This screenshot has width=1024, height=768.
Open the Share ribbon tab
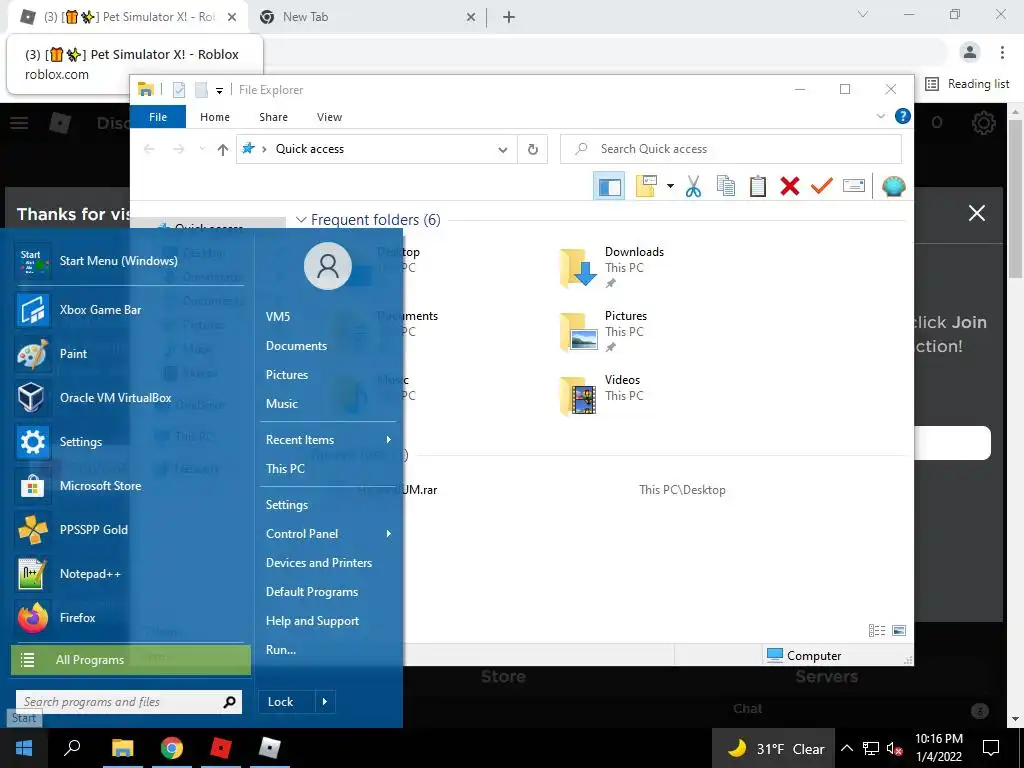coord(273,117)
